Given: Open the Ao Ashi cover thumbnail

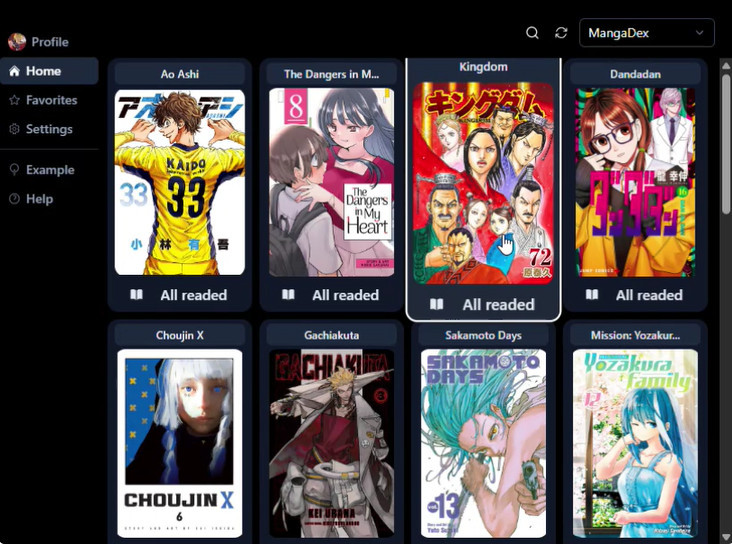Looking at the screenshot, I should (x=180, y=182).
